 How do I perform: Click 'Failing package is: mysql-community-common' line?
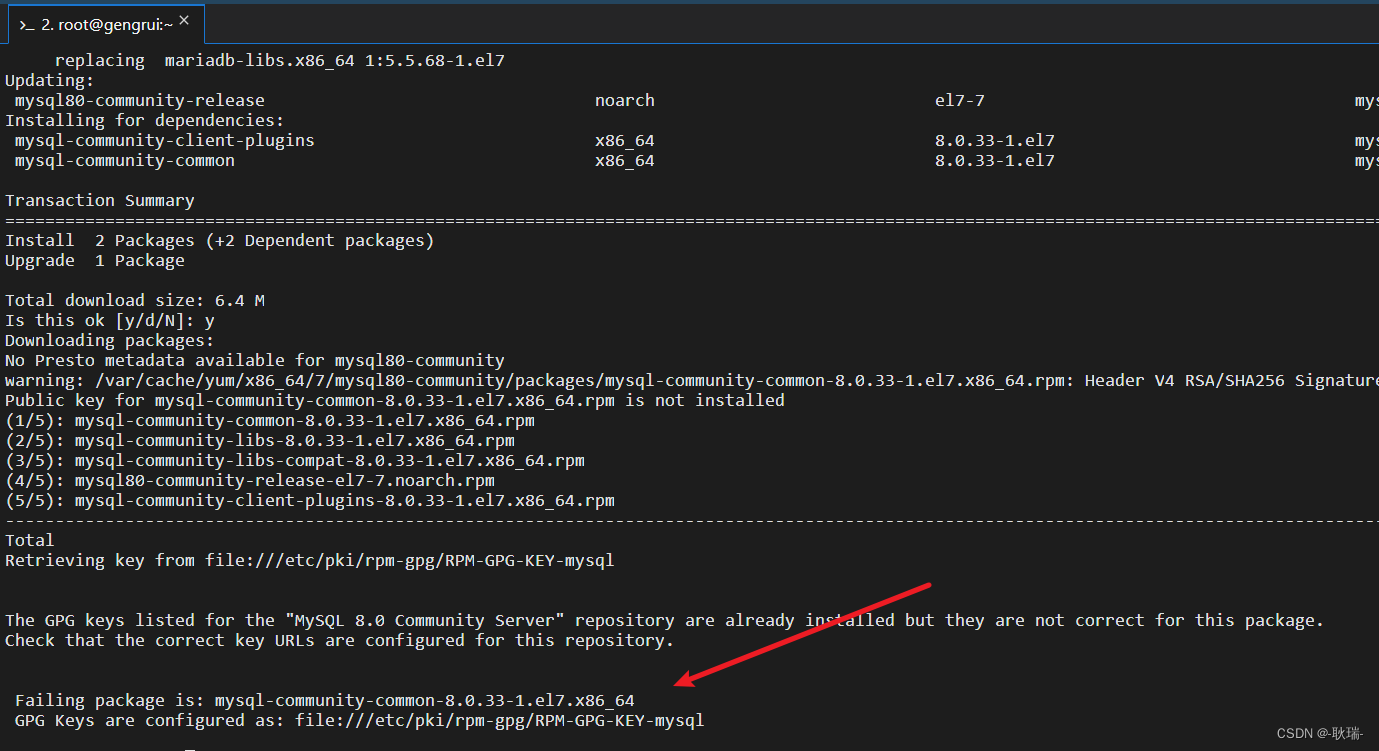(x=325, y=701)
